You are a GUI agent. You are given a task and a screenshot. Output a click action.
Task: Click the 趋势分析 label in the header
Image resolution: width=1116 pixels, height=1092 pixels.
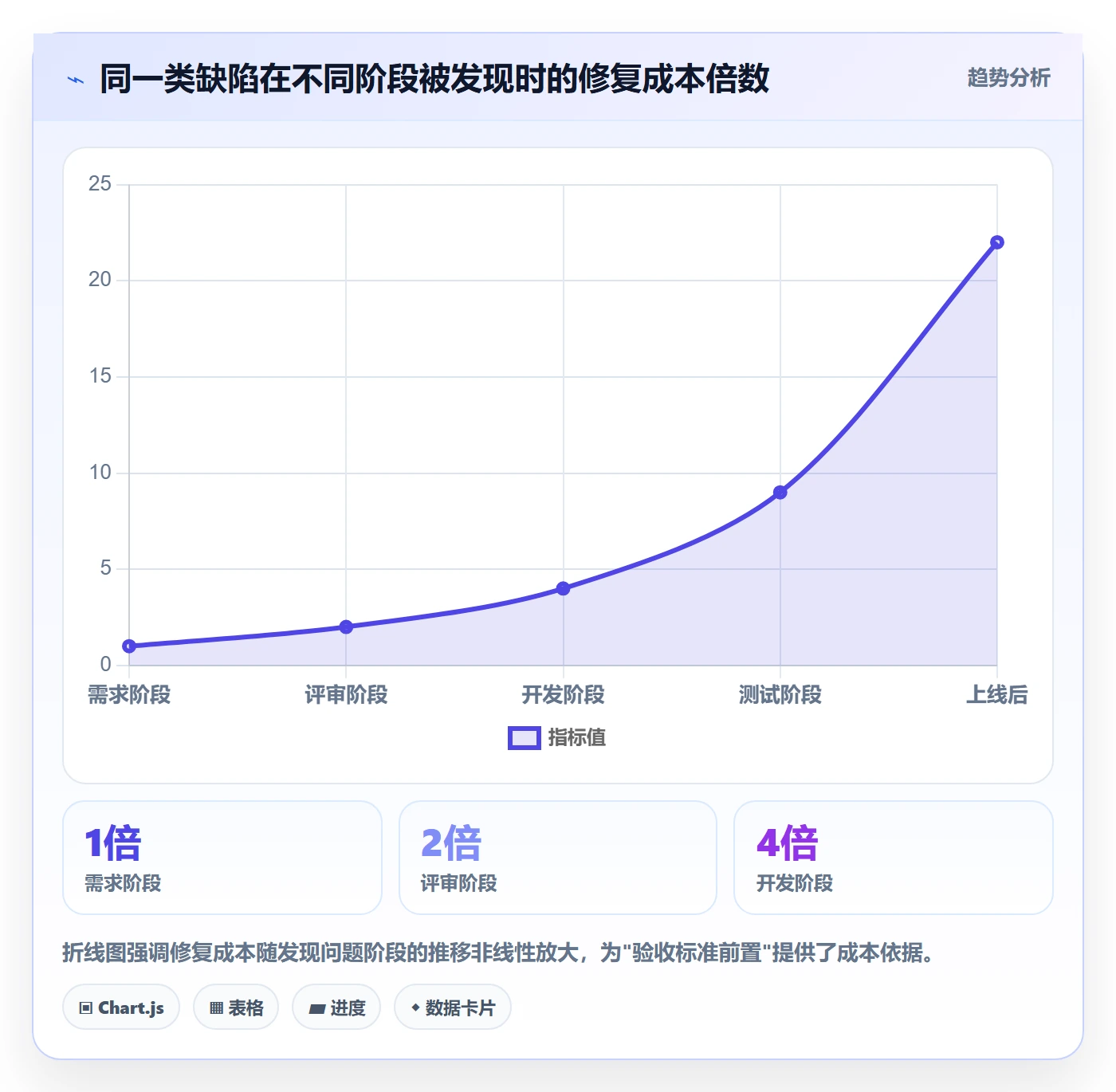(x=1008, y=78)
